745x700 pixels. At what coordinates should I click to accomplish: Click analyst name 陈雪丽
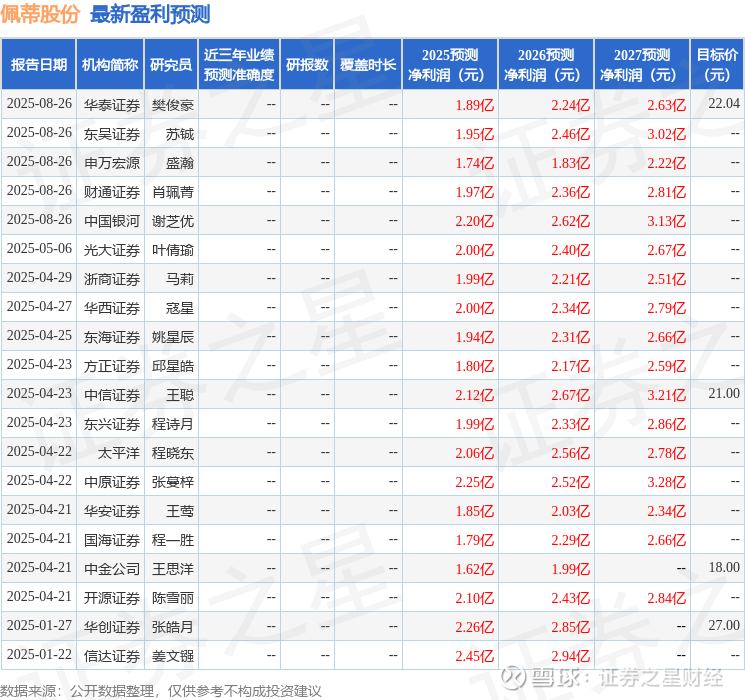[173, 598]
